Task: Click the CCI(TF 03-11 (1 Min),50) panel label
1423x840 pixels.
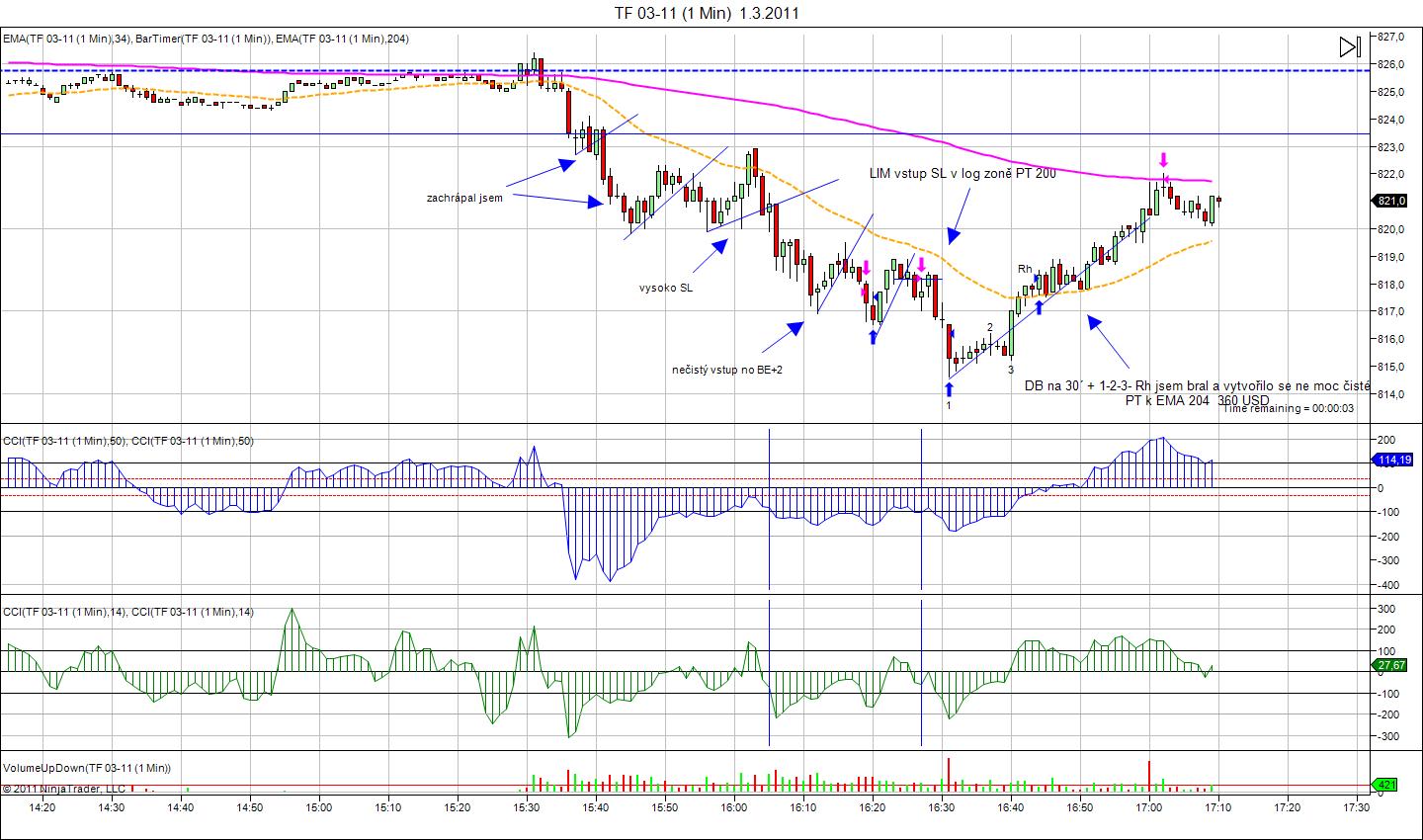Action: pyautogui.click(x=128, y=441)
